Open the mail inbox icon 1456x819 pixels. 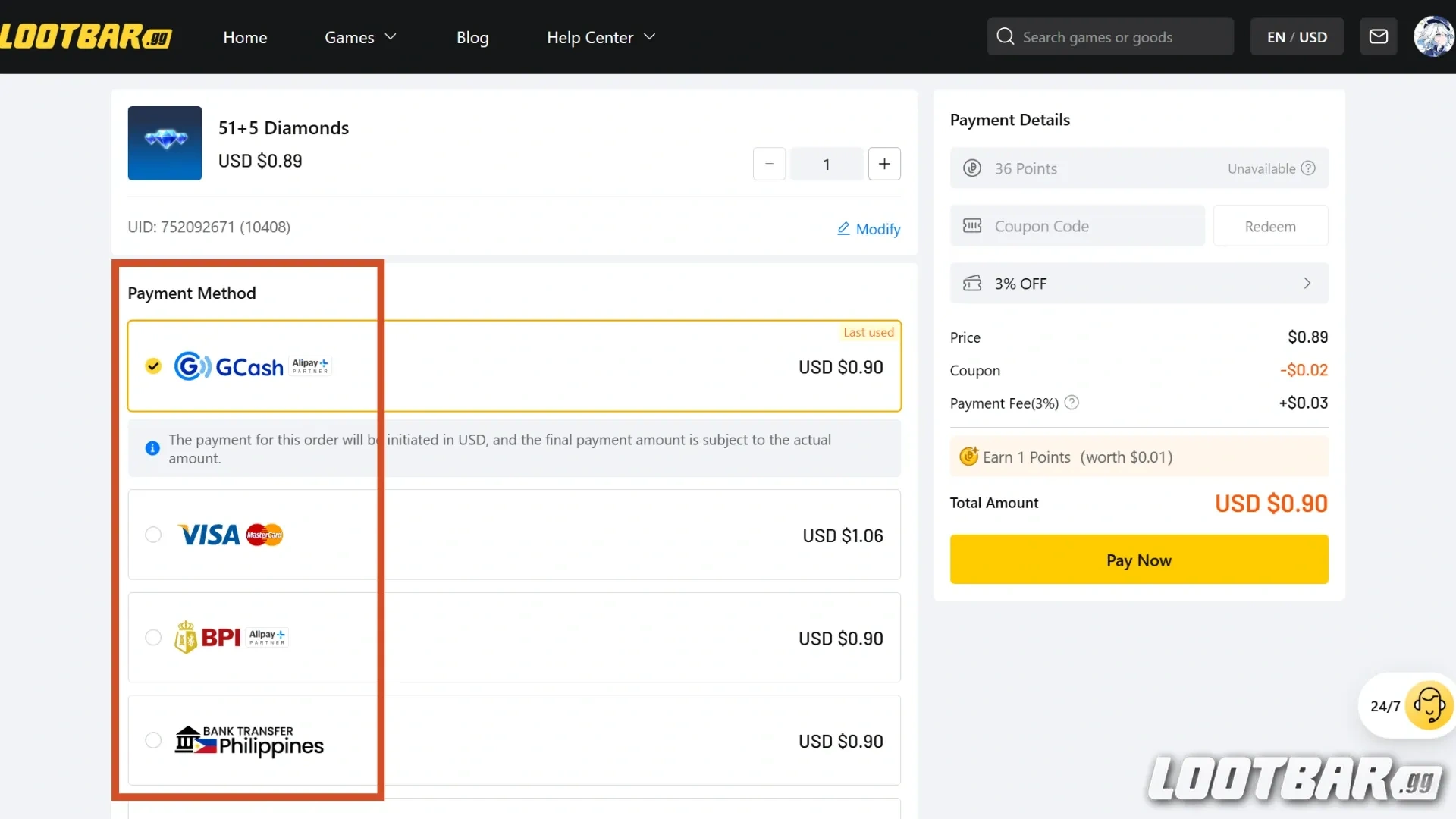point(1378,36)
